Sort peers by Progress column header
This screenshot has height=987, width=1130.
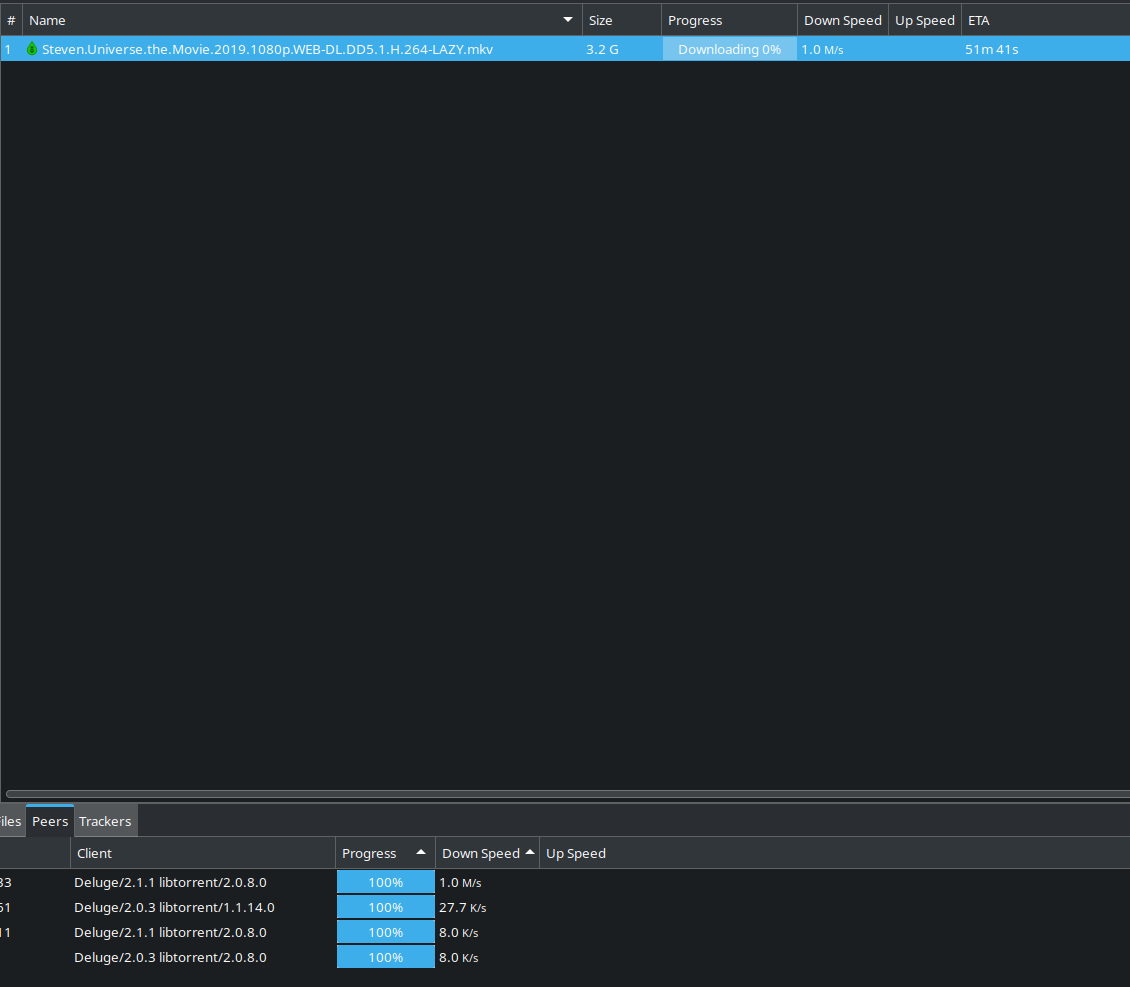(x=385, y=853)
